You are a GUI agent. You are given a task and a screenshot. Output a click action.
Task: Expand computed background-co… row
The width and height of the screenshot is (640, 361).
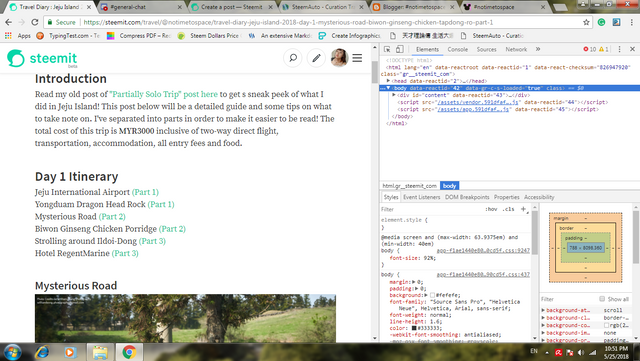tap(543, 325)
